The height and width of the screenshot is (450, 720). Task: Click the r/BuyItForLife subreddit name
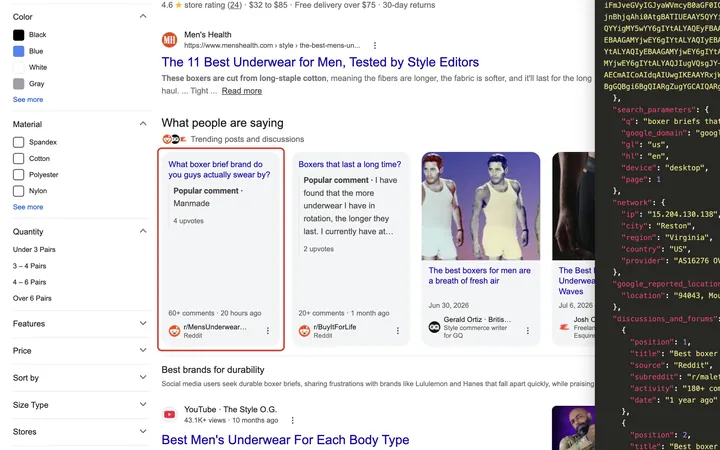335,327
